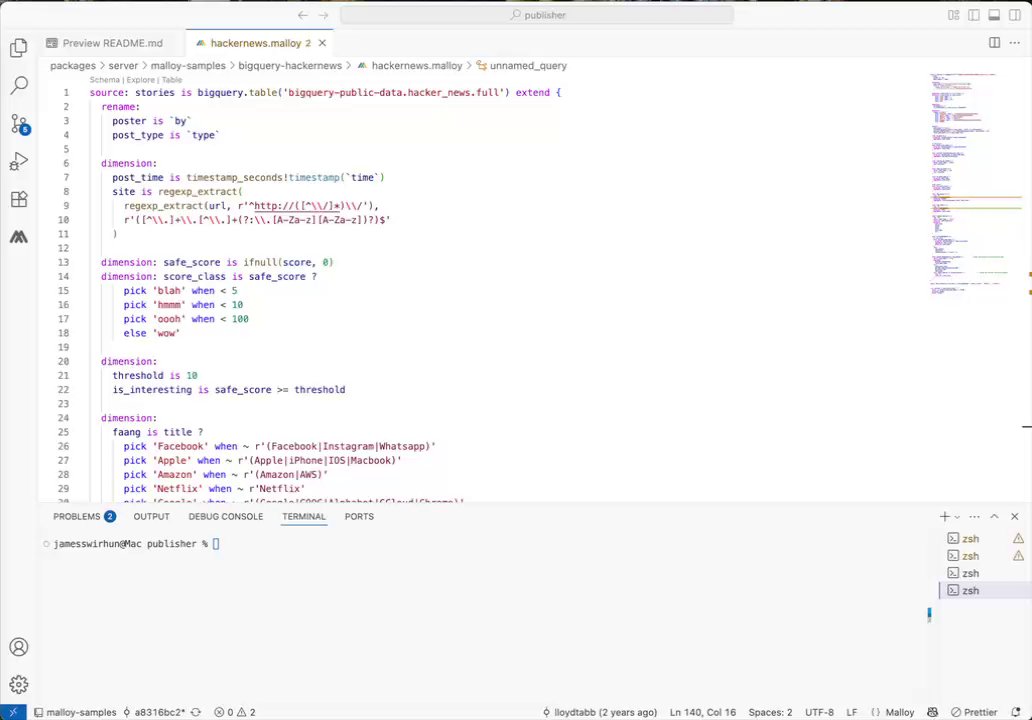This screenshot has height=720, width=1032.
Task: Select the fourth highlighted zsh terminal
Action: point(985,590)
